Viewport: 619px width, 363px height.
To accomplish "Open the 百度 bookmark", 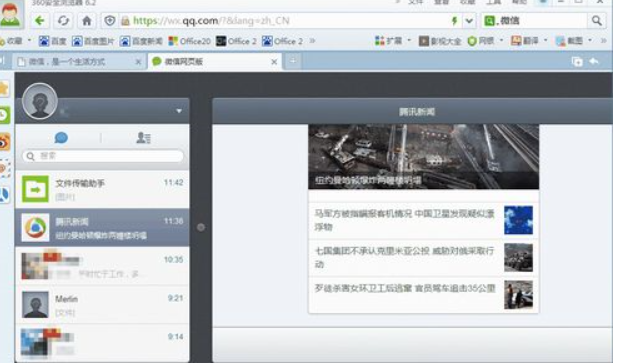I will tap(53, 41).
